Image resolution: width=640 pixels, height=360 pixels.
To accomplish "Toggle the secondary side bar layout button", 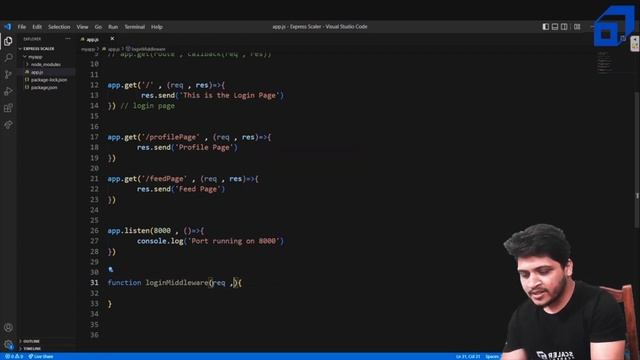I will pos(564,27).
